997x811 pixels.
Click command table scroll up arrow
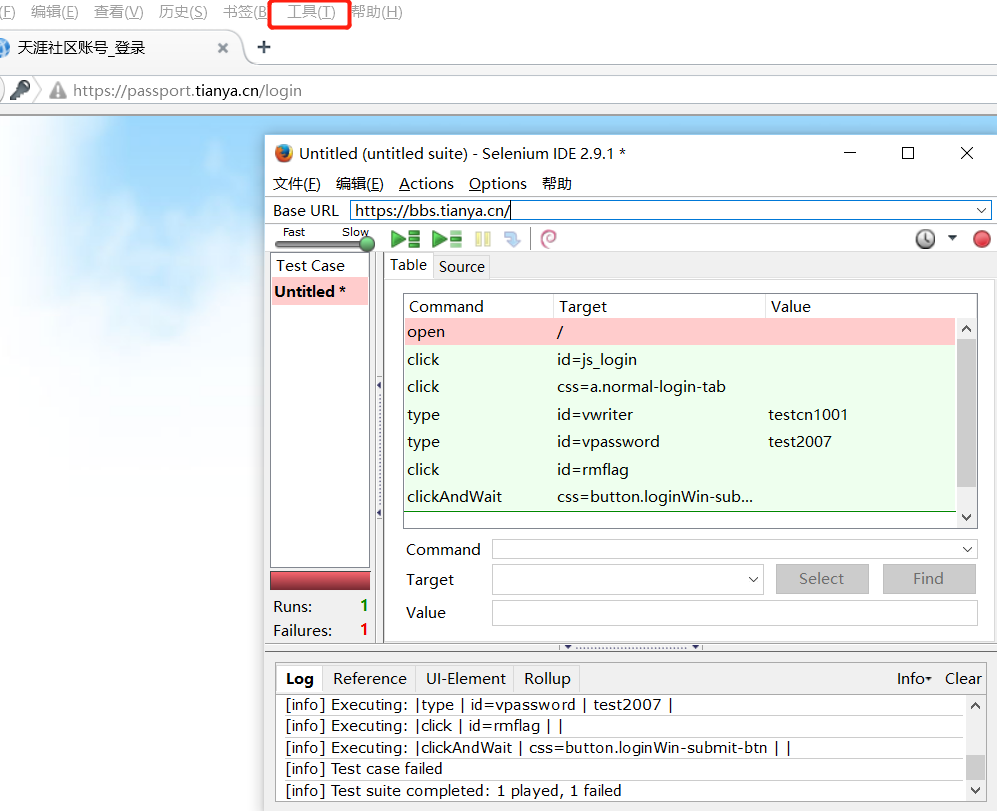(966, 329)
